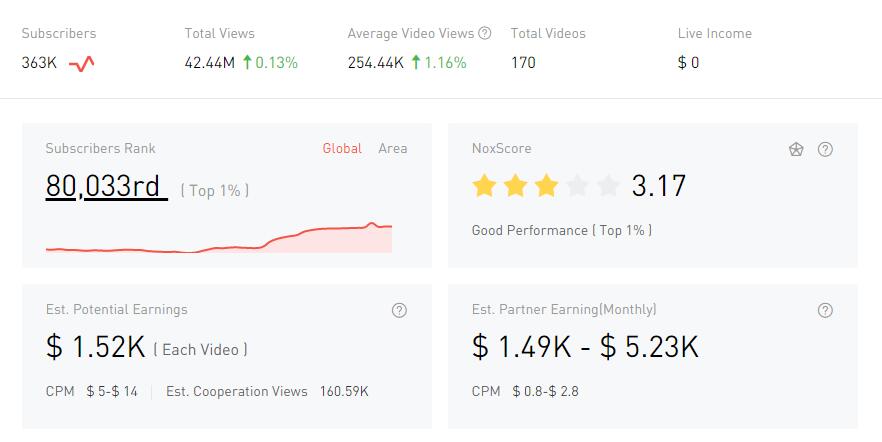Image resolution: width=882 pixels, height=442 pixels.
Task: Click the last gray NoxScore star
Action: [608, 186]
